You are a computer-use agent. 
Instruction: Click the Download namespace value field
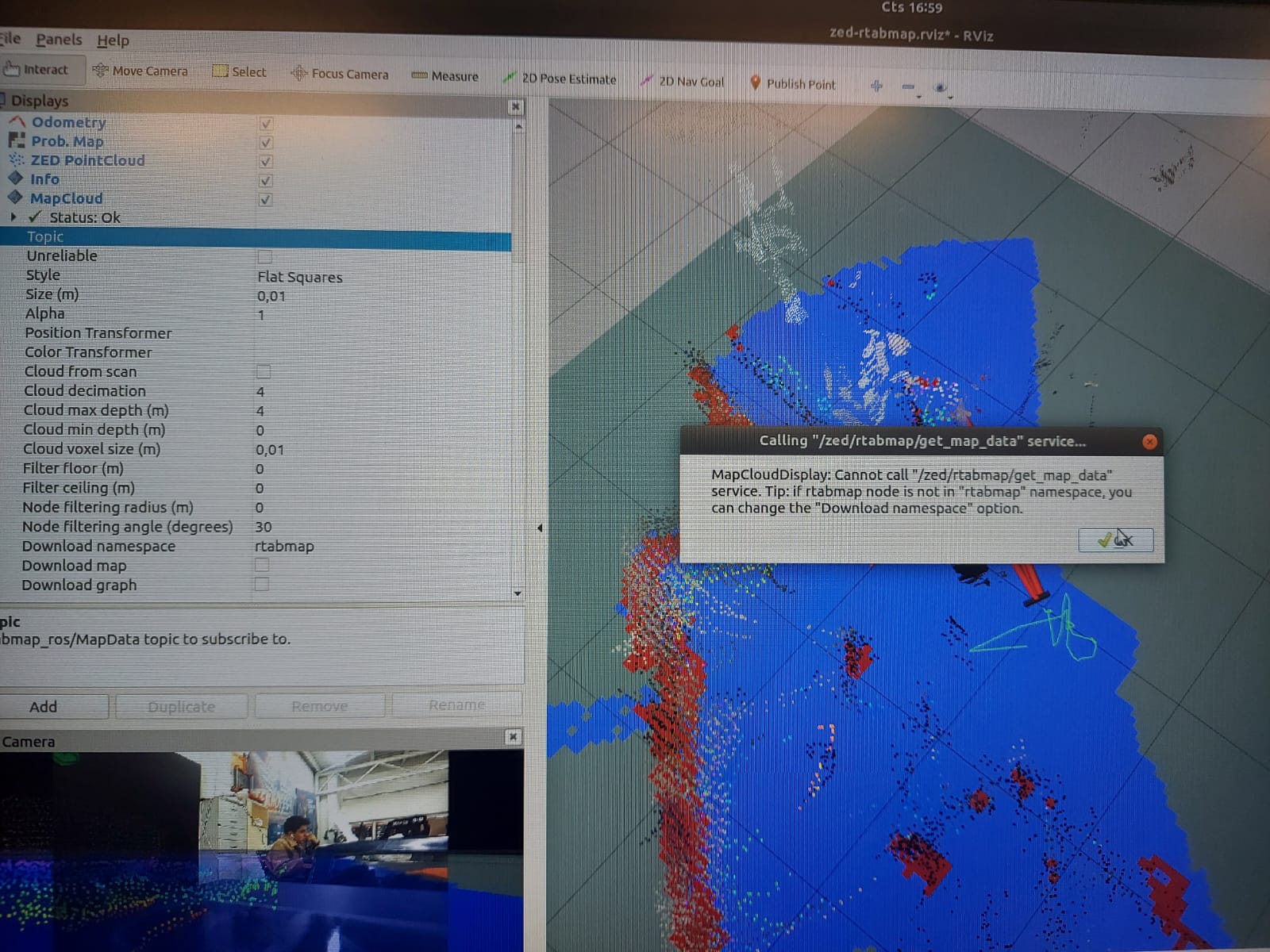pos(381,546)
